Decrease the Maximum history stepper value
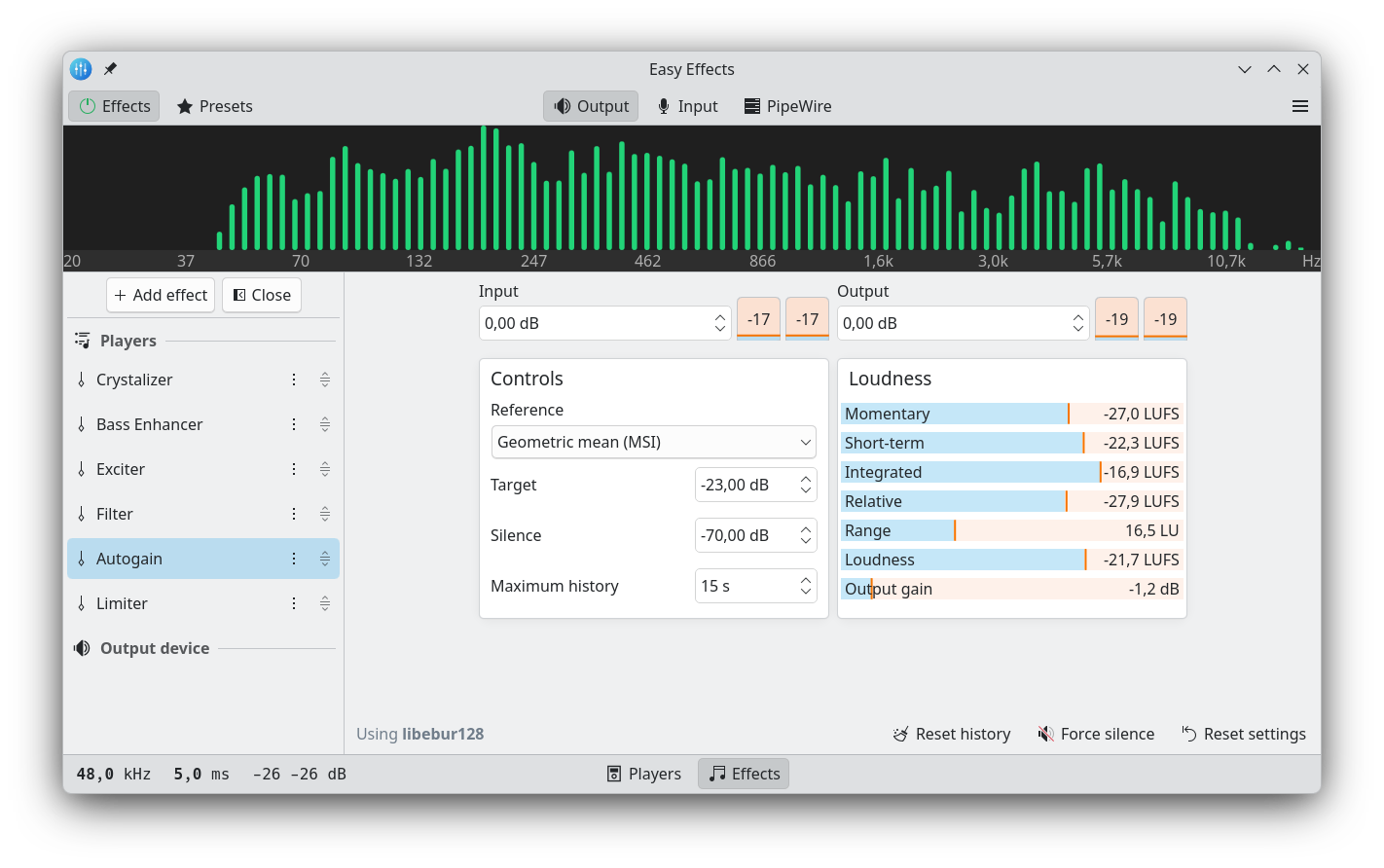 (806, 592)
